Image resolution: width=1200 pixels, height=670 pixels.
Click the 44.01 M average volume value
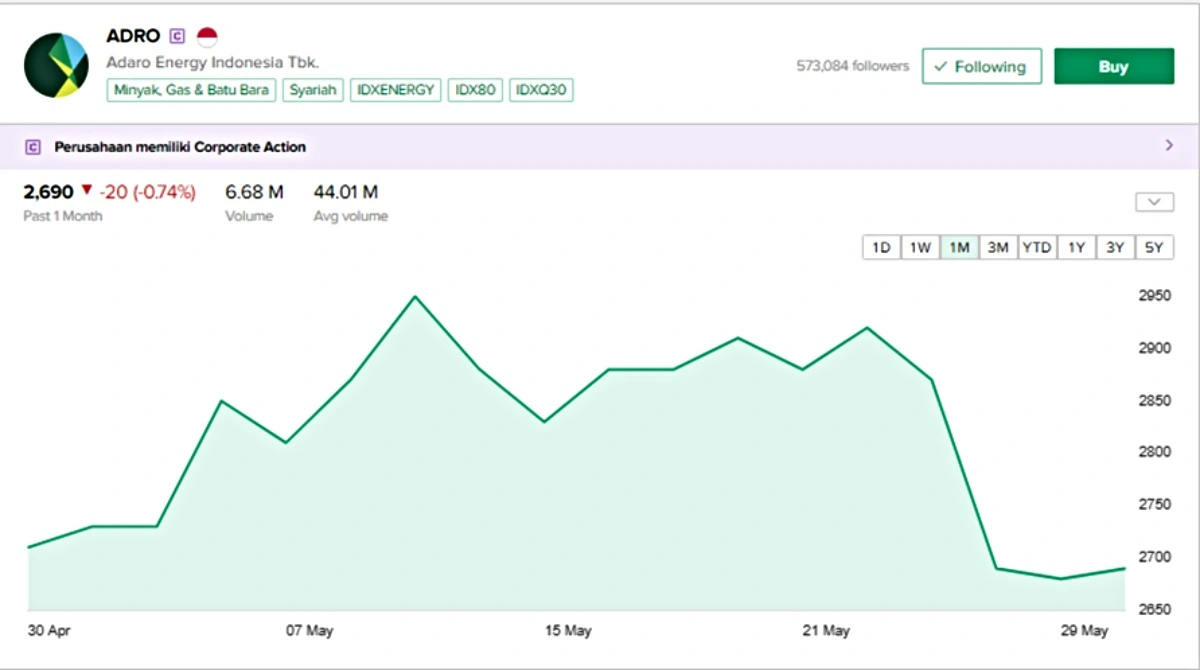tap(346, 191)
